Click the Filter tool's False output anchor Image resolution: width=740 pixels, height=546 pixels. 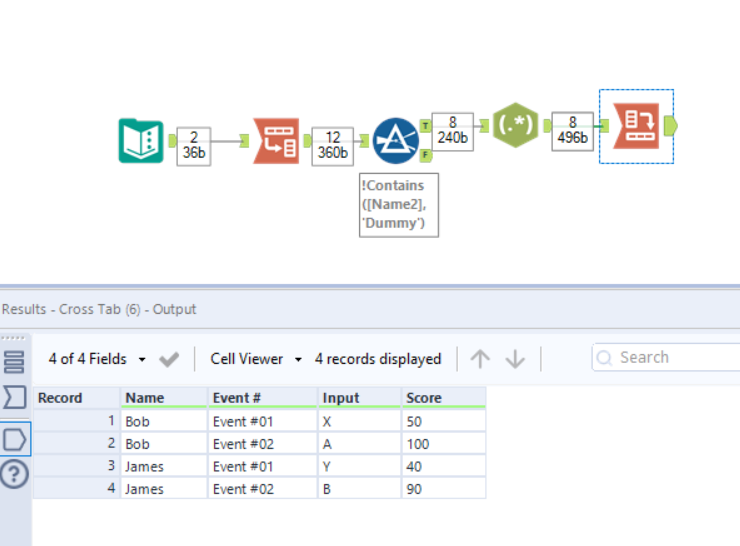pos(426,155)
